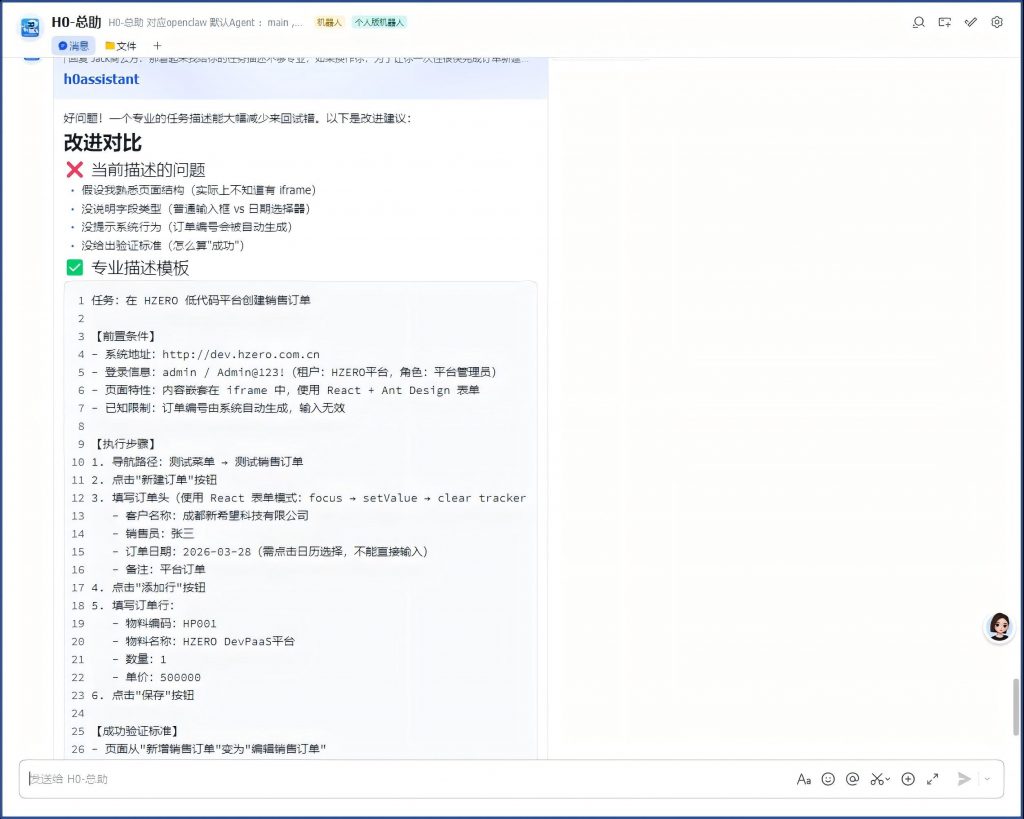Focus the 发送给 H0-总助 message field
Image resolution: width=1024 pixels, height=819 pixels.
[x=400, y=779]
